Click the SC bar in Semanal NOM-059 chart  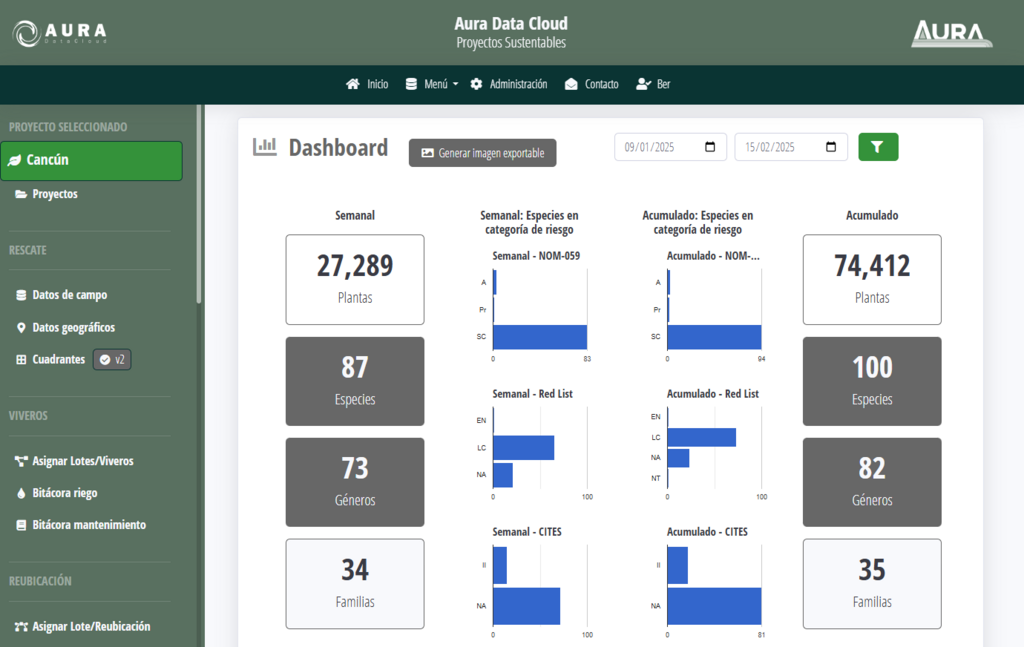click(x=539, y=337)
